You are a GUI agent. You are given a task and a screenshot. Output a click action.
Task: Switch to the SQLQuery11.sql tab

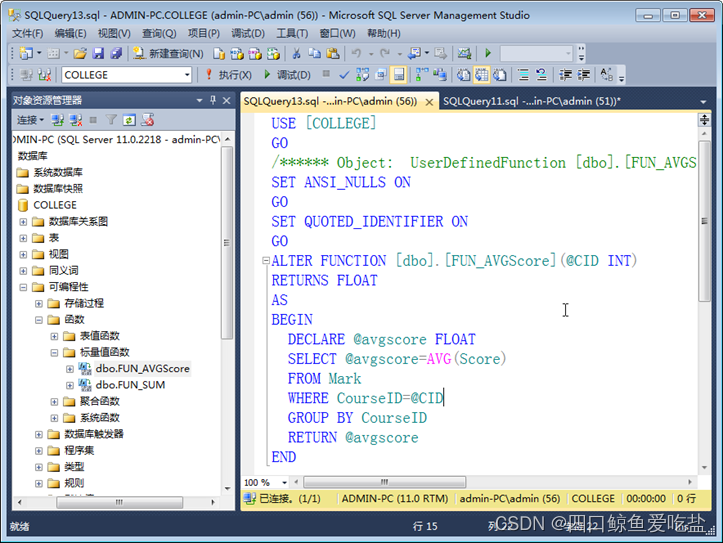(531, 101)
